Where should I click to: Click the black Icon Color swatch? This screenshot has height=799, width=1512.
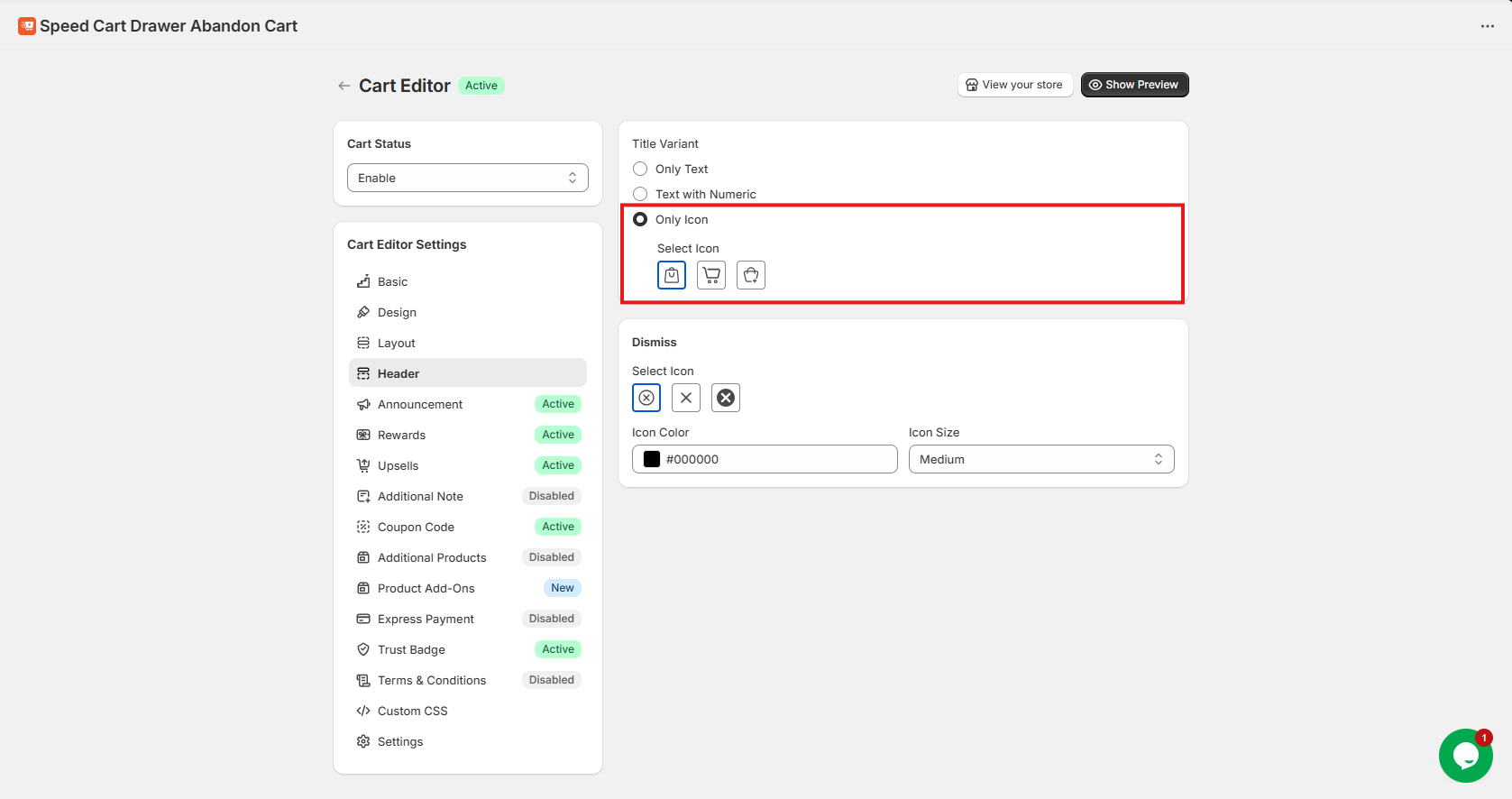click(652, 459)
